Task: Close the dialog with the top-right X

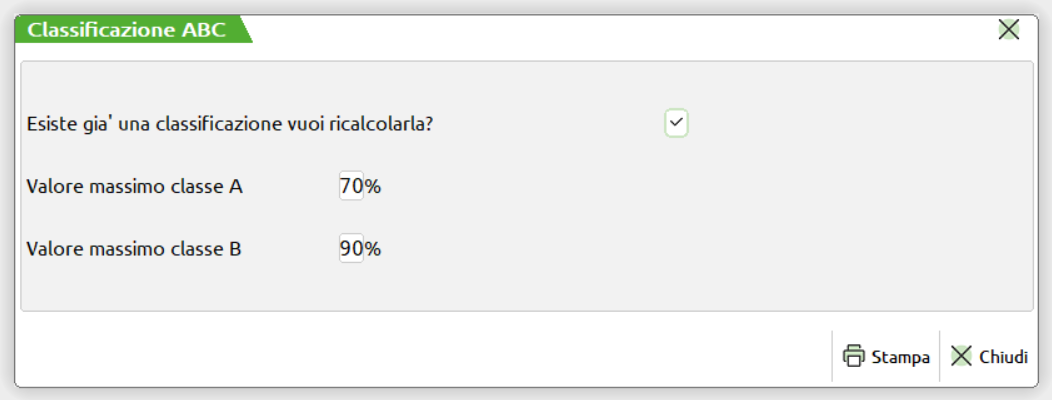Action: [1009, 30]
